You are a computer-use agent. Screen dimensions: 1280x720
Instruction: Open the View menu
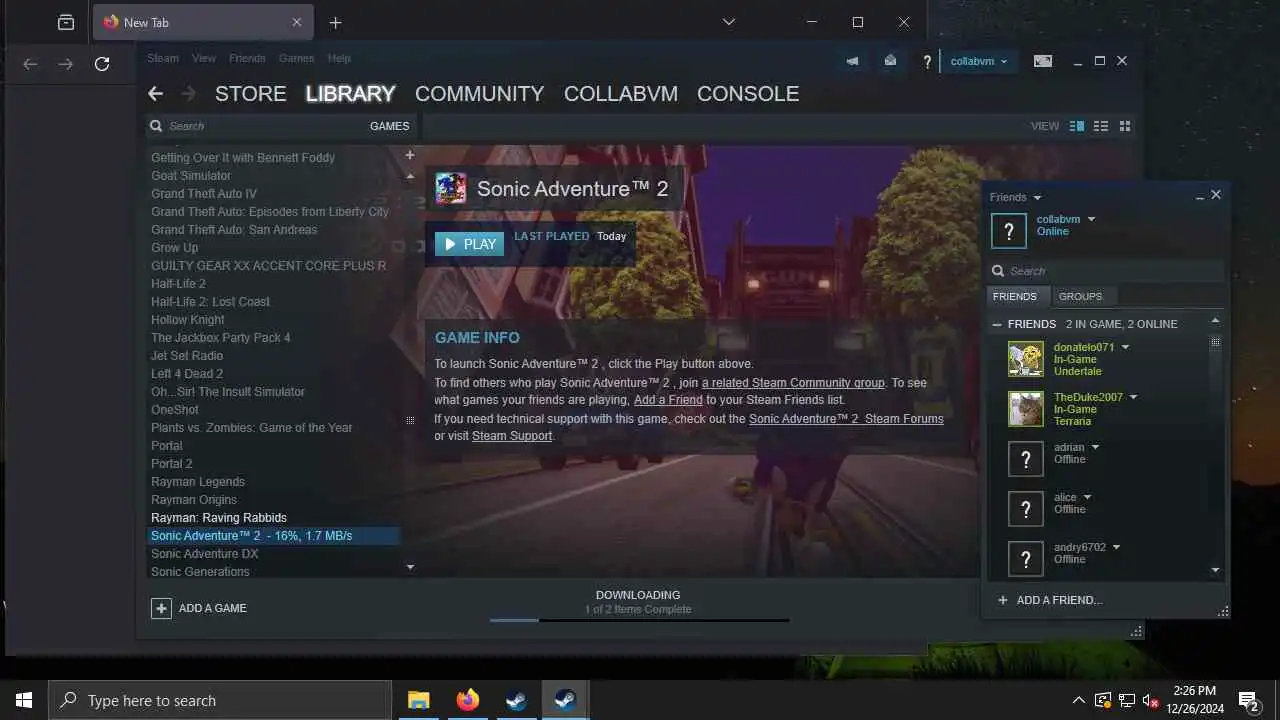pos(204,58)
